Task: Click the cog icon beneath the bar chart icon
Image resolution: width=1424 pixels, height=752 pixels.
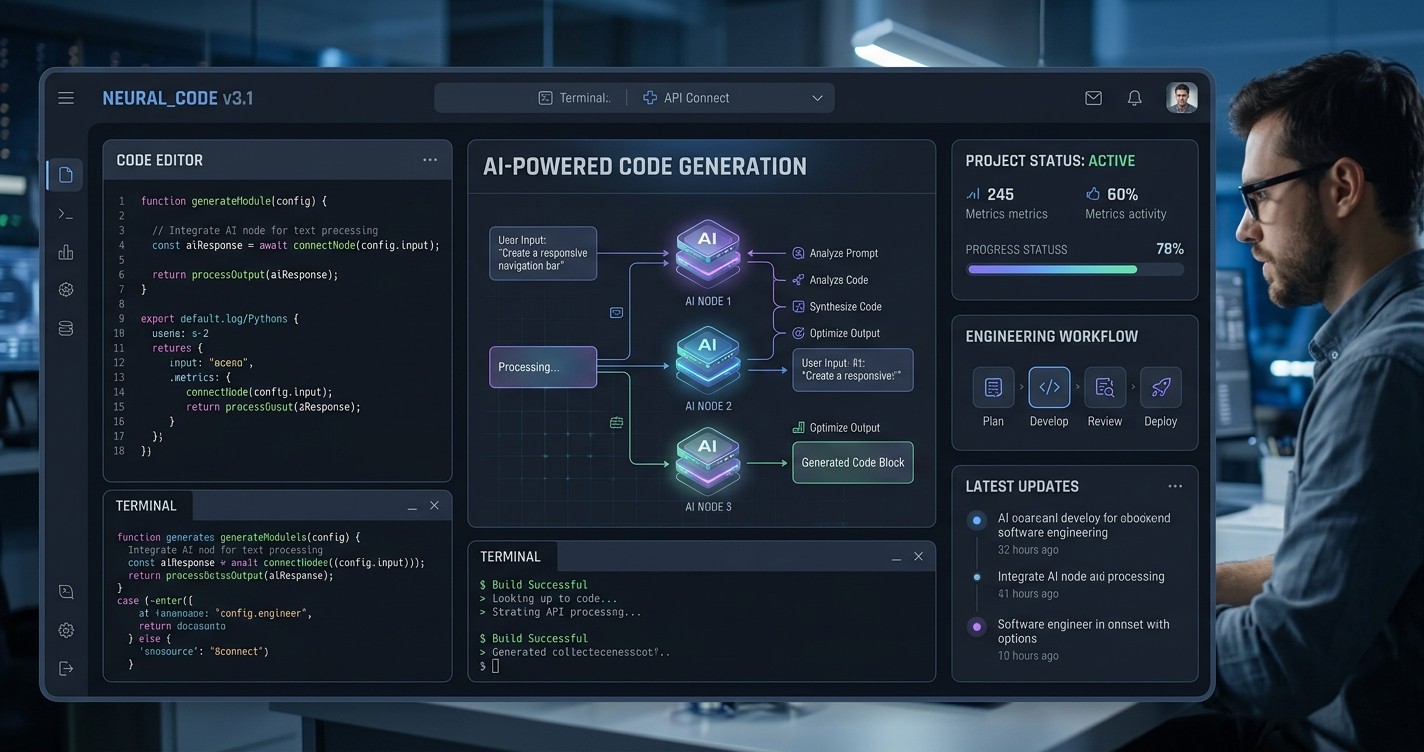Action: pos(66,290)
